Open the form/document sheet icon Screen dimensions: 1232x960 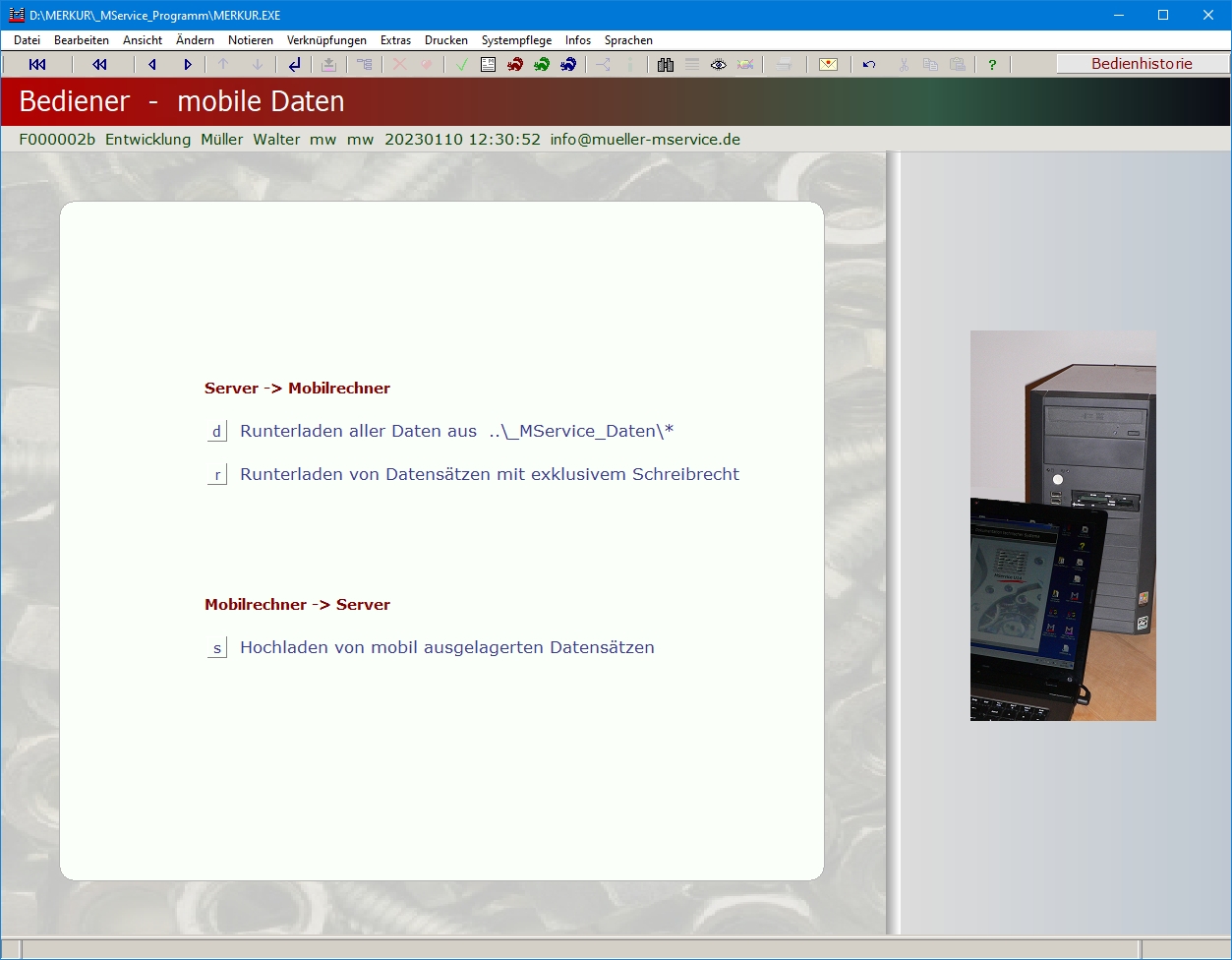click(488, 65)
